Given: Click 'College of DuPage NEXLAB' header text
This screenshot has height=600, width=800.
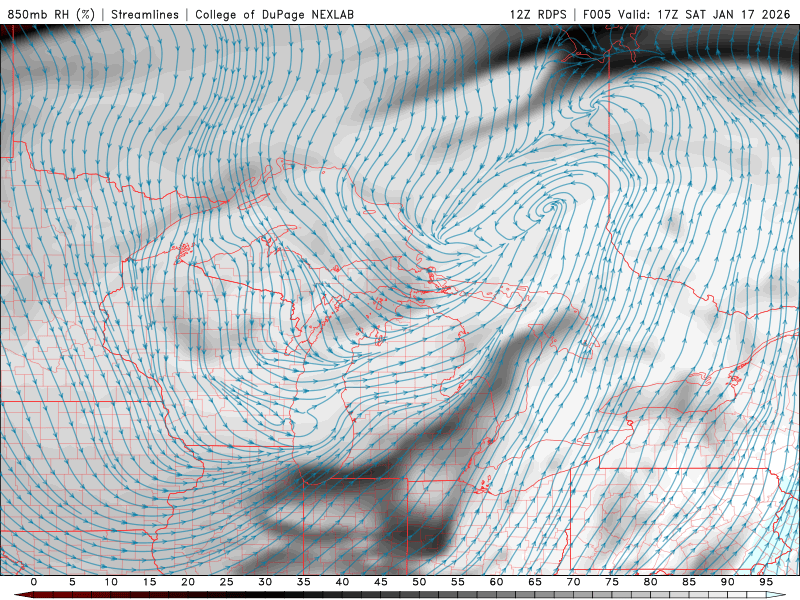Looking at the screenshot, I should tap(274, 14).
